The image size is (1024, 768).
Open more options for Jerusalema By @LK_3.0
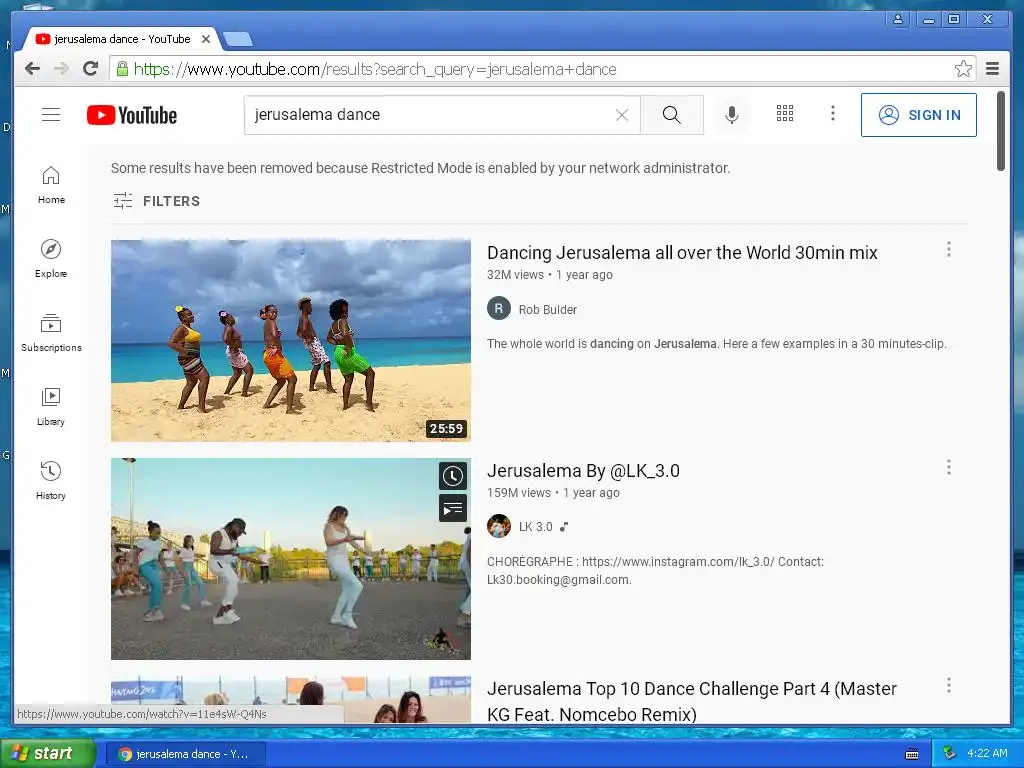949,467
